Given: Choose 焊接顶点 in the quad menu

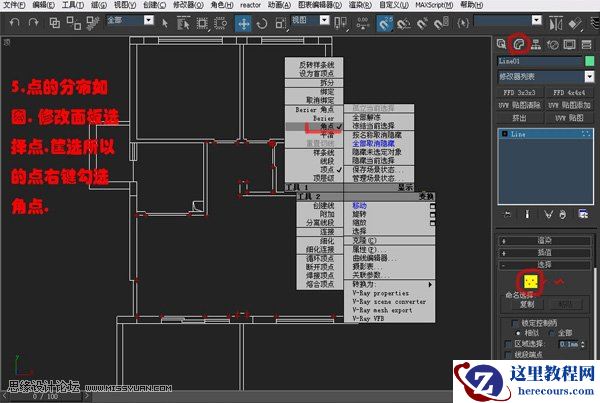Looking at the screenshot, I should (x=320, y=275).
